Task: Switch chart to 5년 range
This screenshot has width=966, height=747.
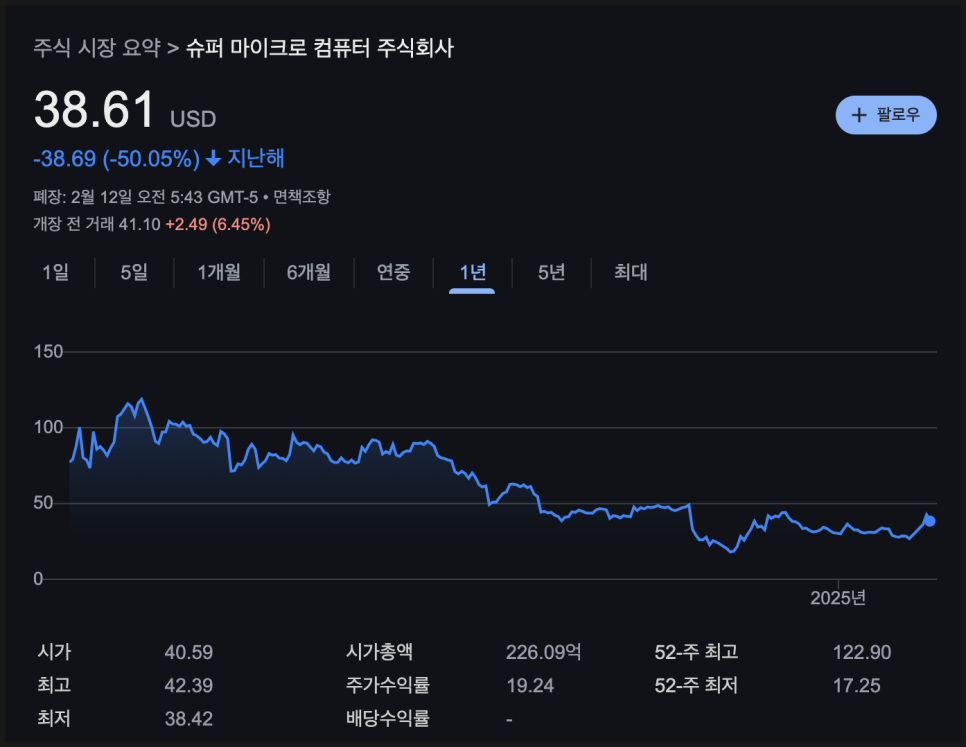Action: (551, 272)
